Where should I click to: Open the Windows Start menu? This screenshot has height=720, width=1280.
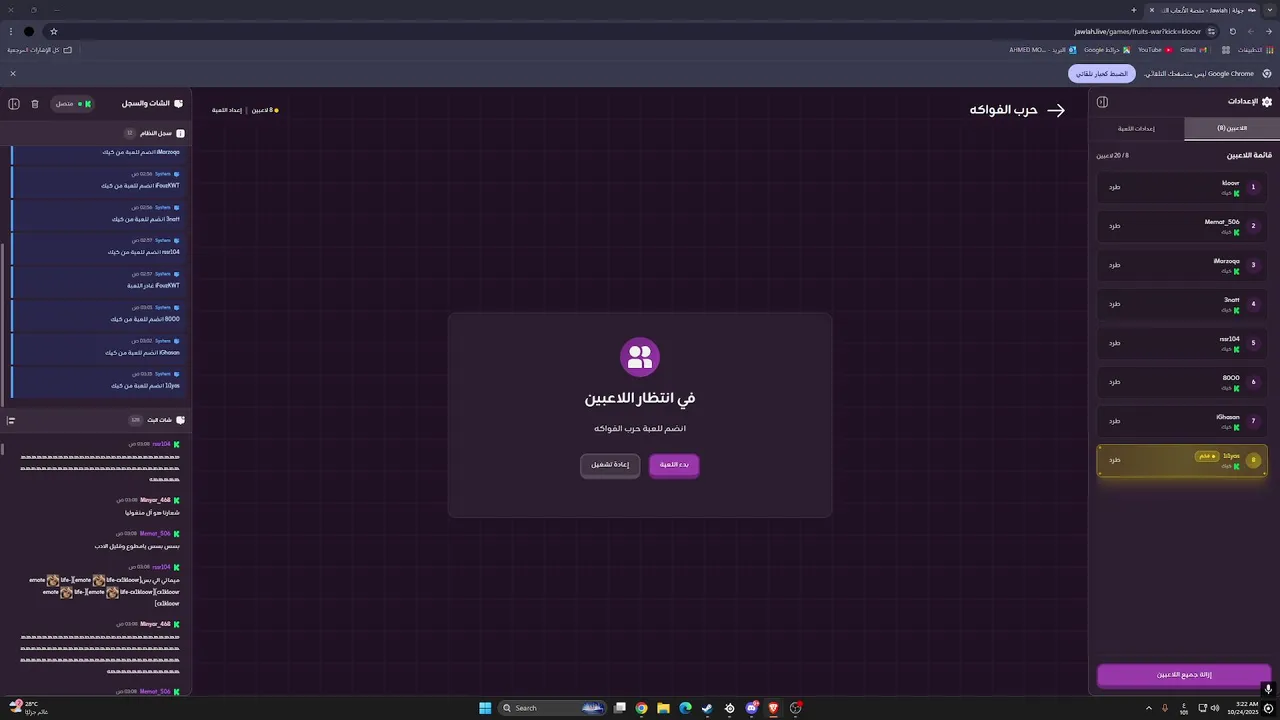pyautogui.click(x=485, y=708)
